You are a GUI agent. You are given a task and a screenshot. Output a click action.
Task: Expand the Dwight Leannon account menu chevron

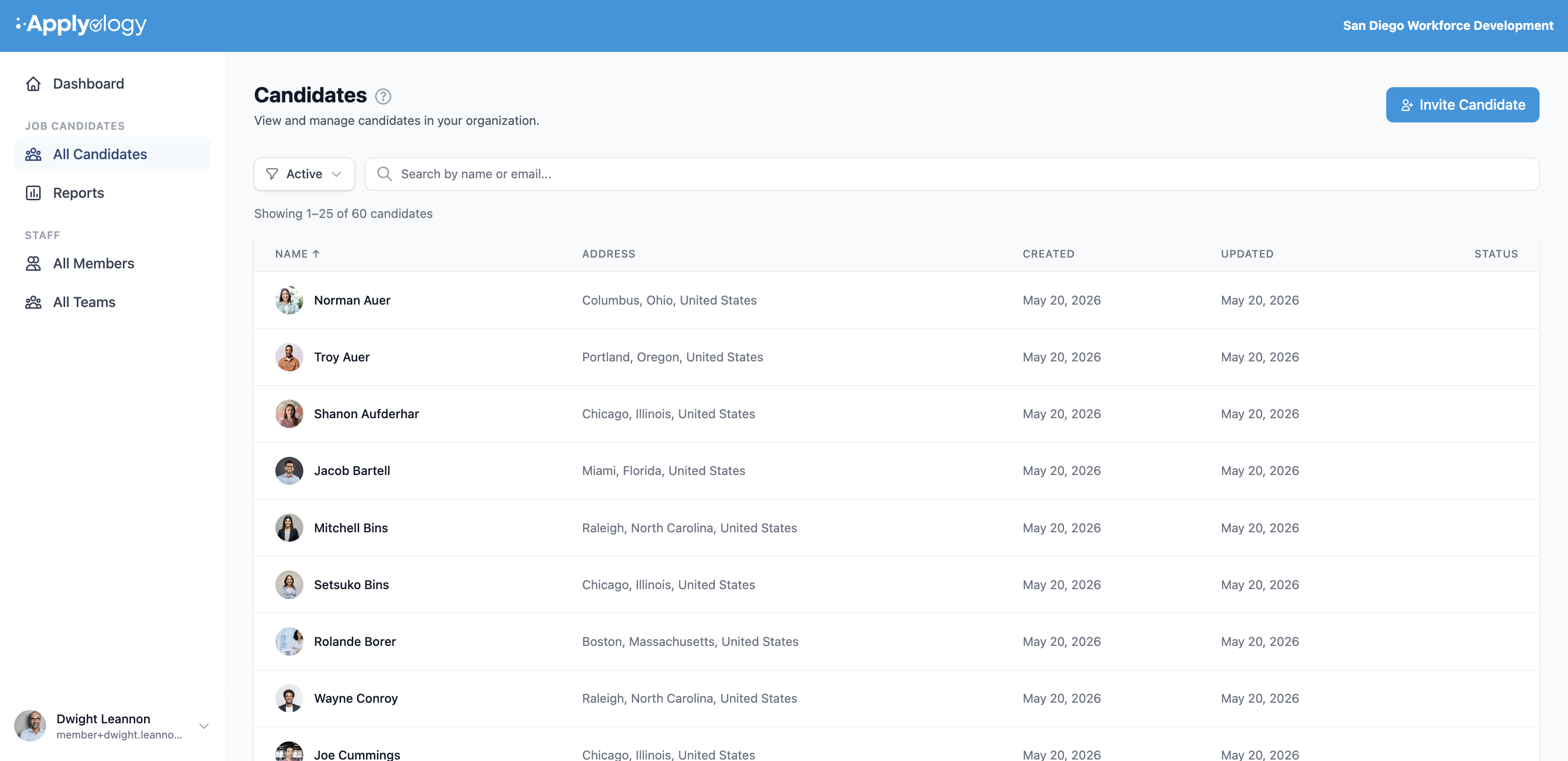pos(204,726)
